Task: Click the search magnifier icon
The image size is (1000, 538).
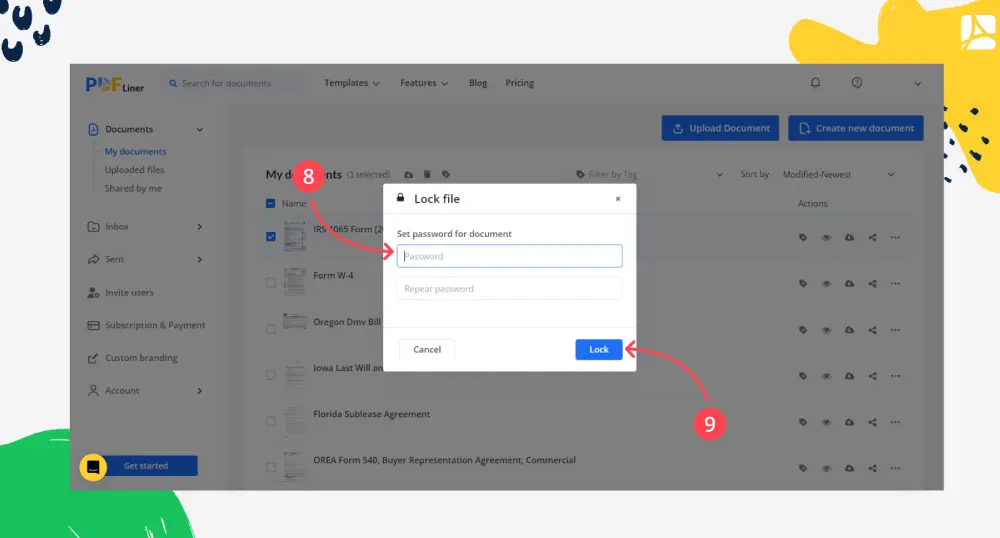Action: tap(173, 83)
